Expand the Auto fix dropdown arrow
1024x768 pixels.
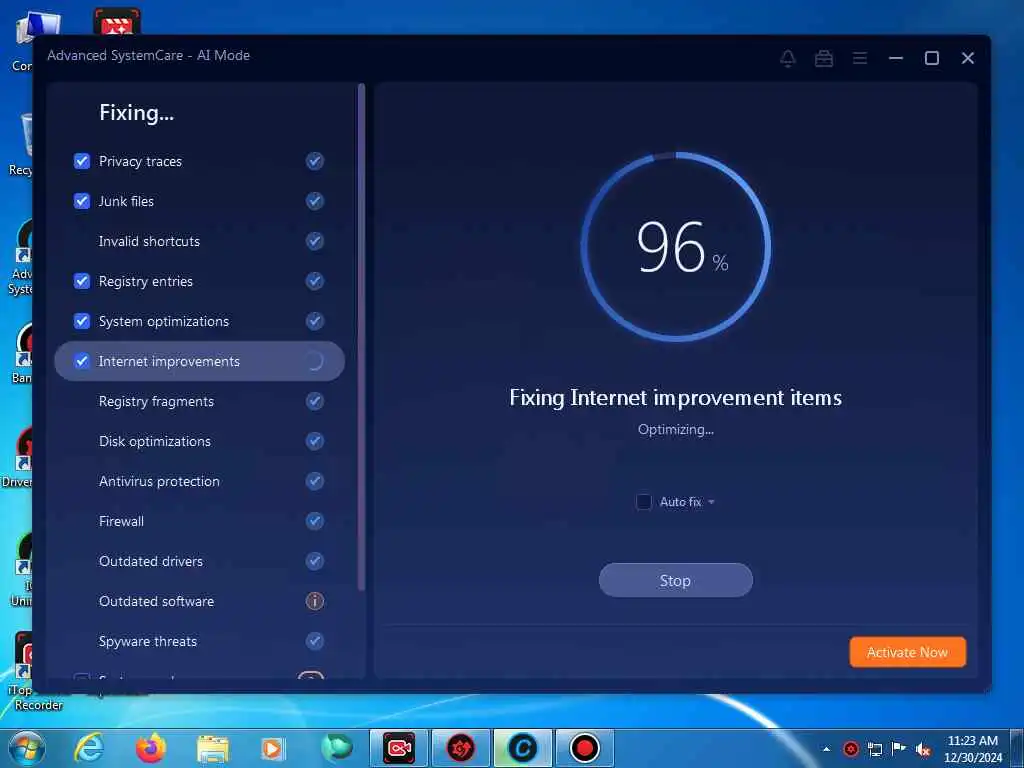pyautogui.click(x=711, y=502)
